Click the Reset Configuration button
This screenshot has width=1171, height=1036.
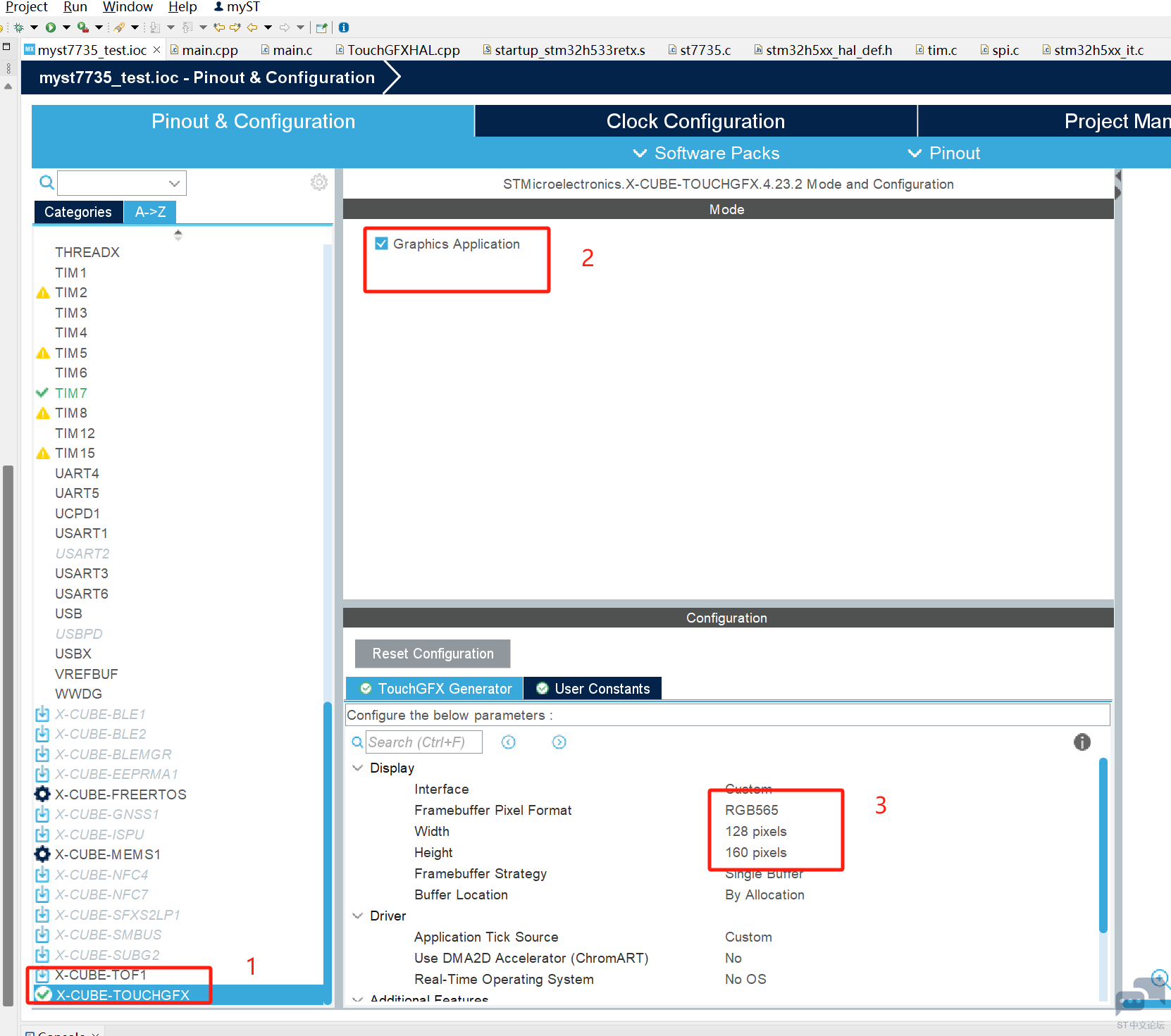[x=433, y=654]
